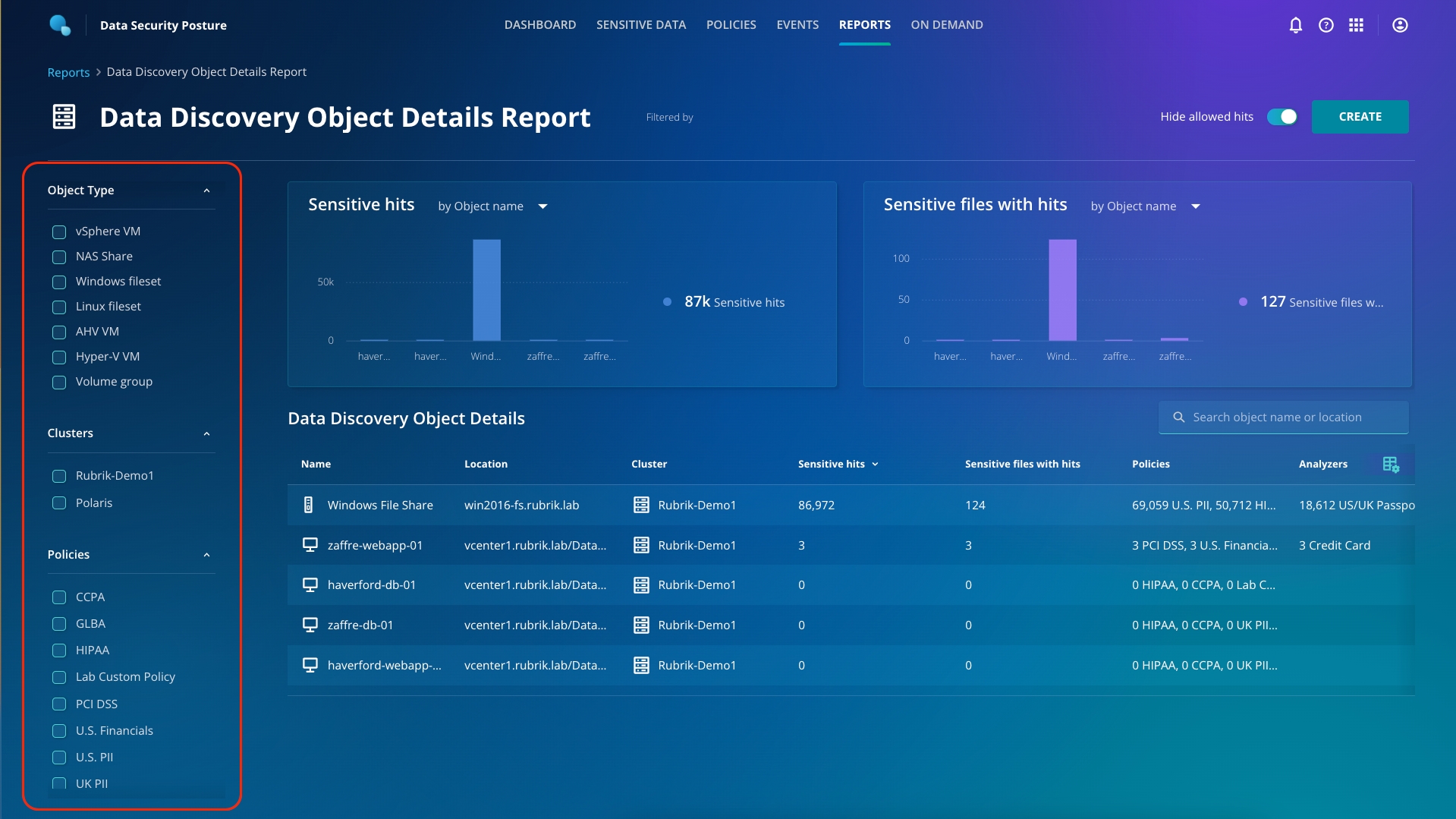Click the VM icon beside zaffre-webapp-01

pos(310,545)
